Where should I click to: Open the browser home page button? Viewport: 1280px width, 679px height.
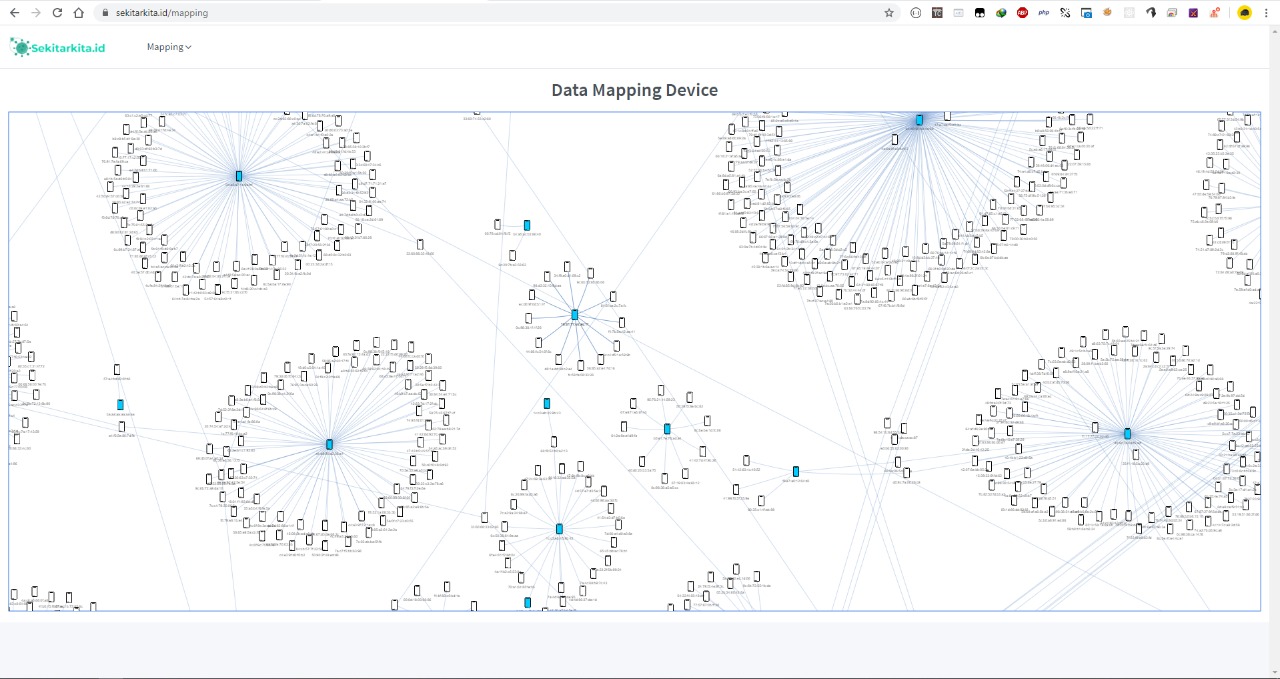coord(79,13)
